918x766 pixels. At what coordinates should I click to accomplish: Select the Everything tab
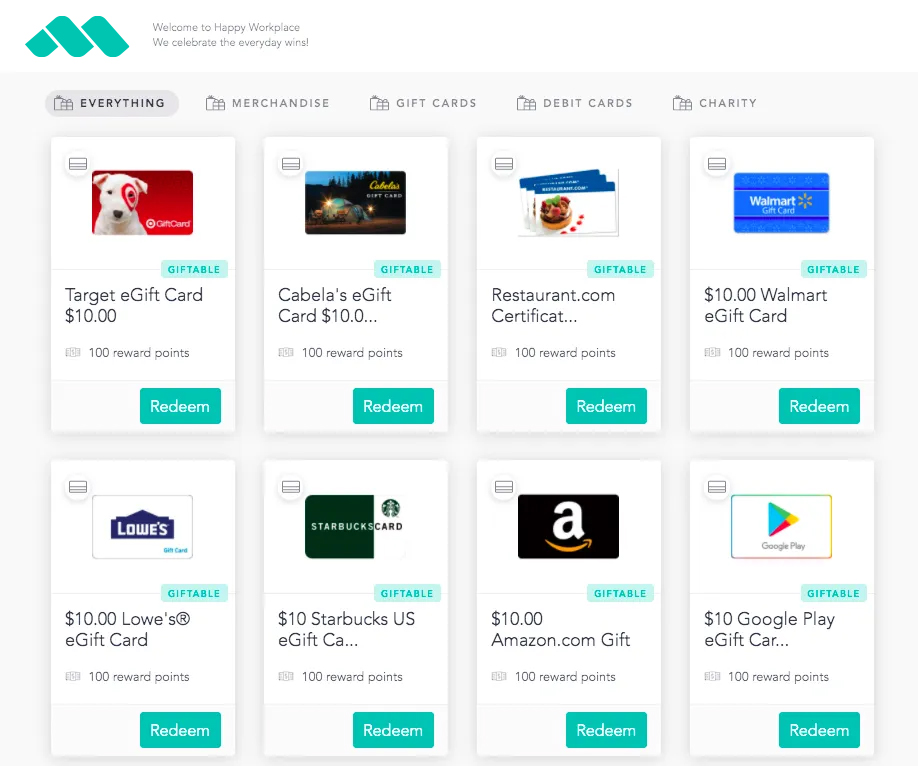112,103
